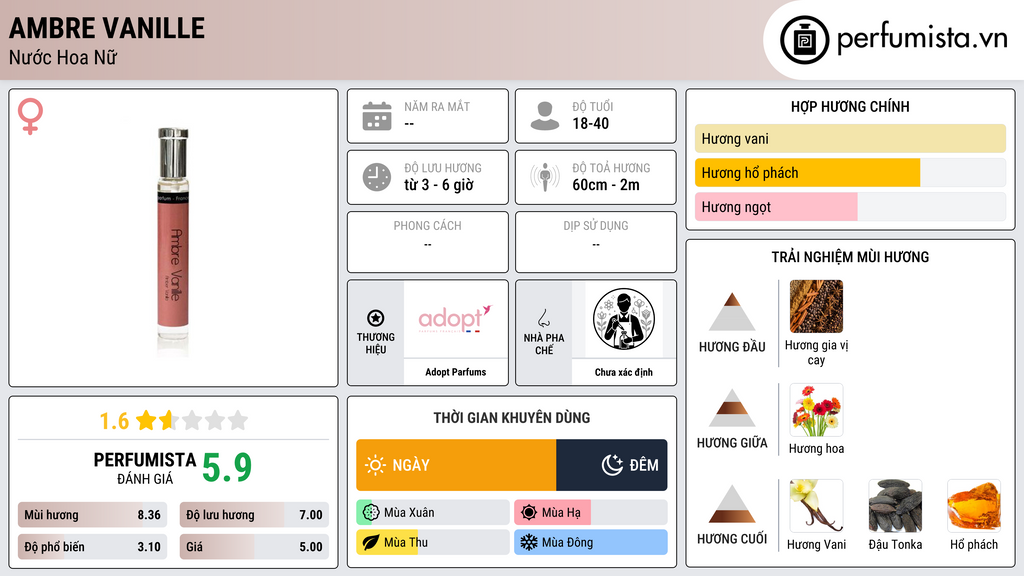Click the clock icon for Độ lưu hương
Viewport: 1024px width, 576px height.
click(x=377, y=177)
